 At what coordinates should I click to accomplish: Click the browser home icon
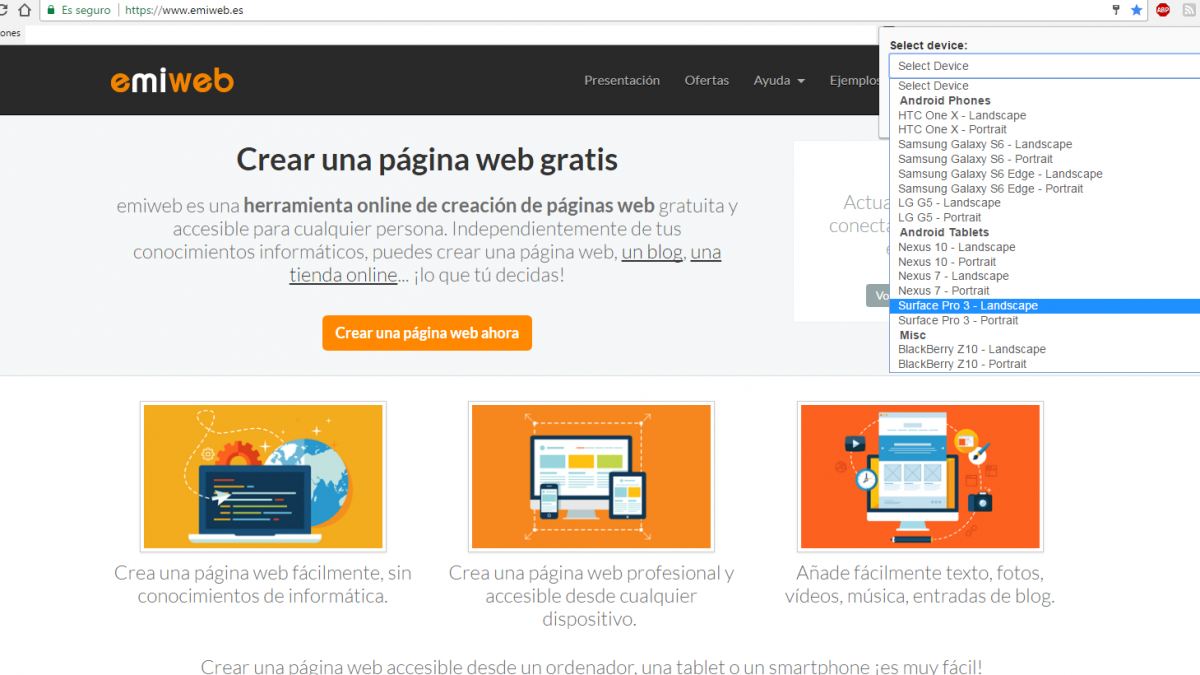[x=25, y=10]
